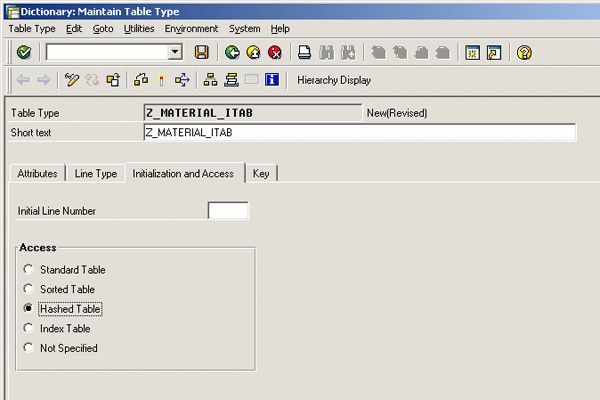Click the Print icon in toolbar
Image resolution: width=600 pixels, height=400 pixels.
[305, 52]
